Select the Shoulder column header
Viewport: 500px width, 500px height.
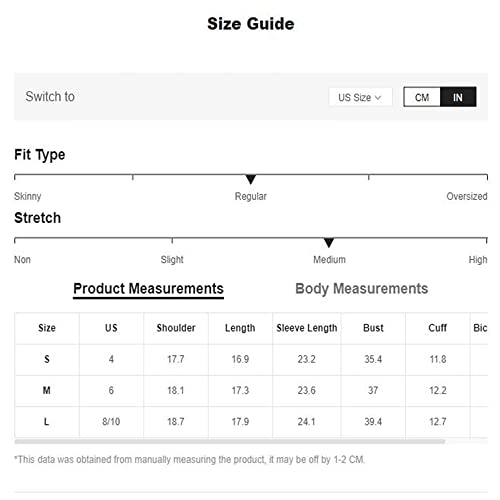tap(176, 328)
